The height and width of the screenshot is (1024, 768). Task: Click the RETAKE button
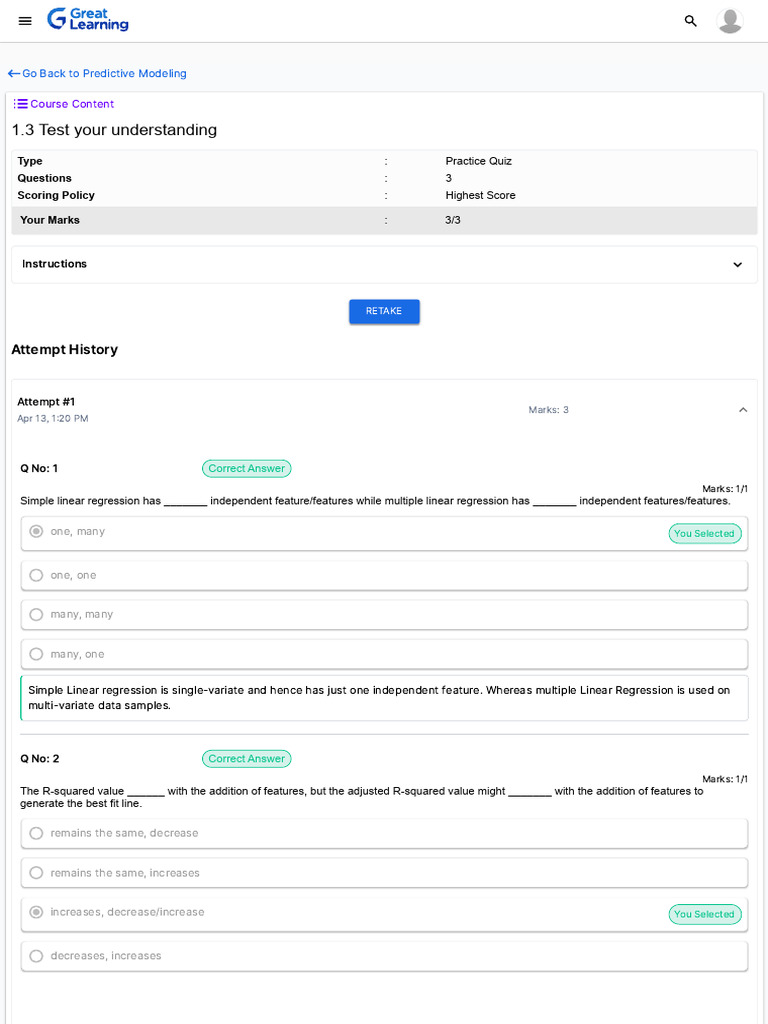tap(384, 312)
